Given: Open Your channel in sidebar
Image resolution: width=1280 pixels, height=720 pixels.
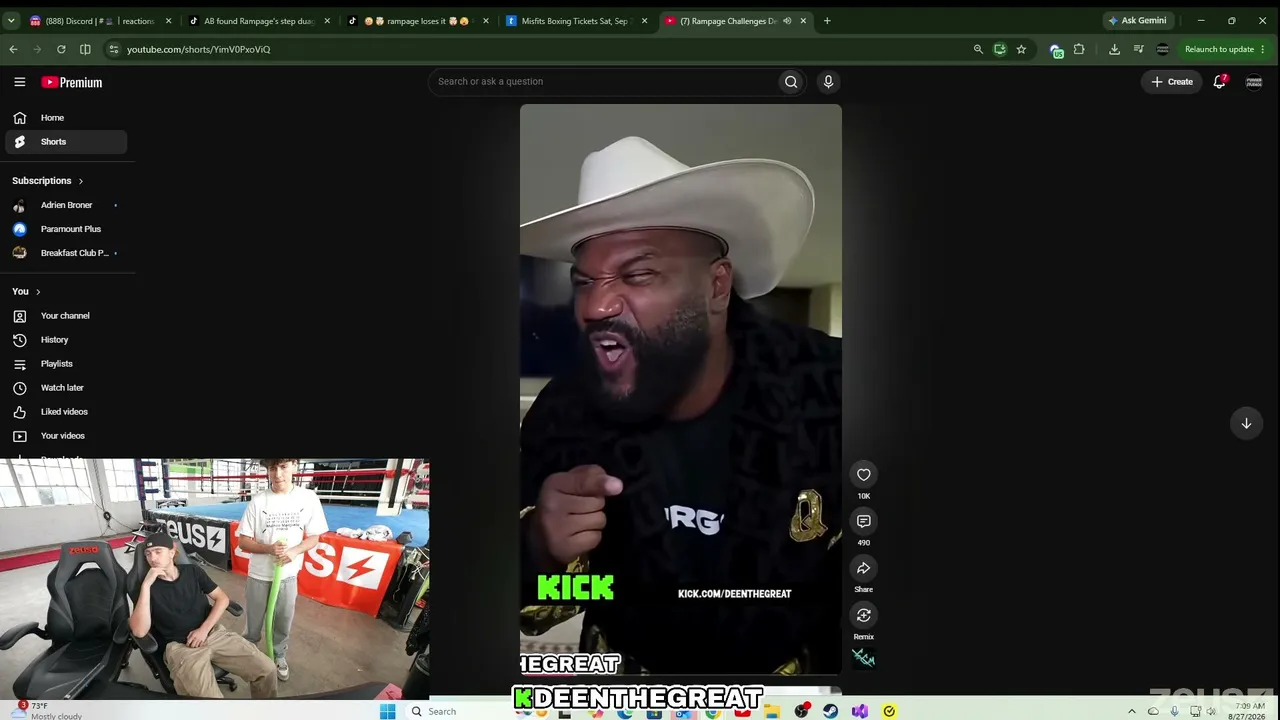Looking at the screenshot, I should [x=66, y=316].
